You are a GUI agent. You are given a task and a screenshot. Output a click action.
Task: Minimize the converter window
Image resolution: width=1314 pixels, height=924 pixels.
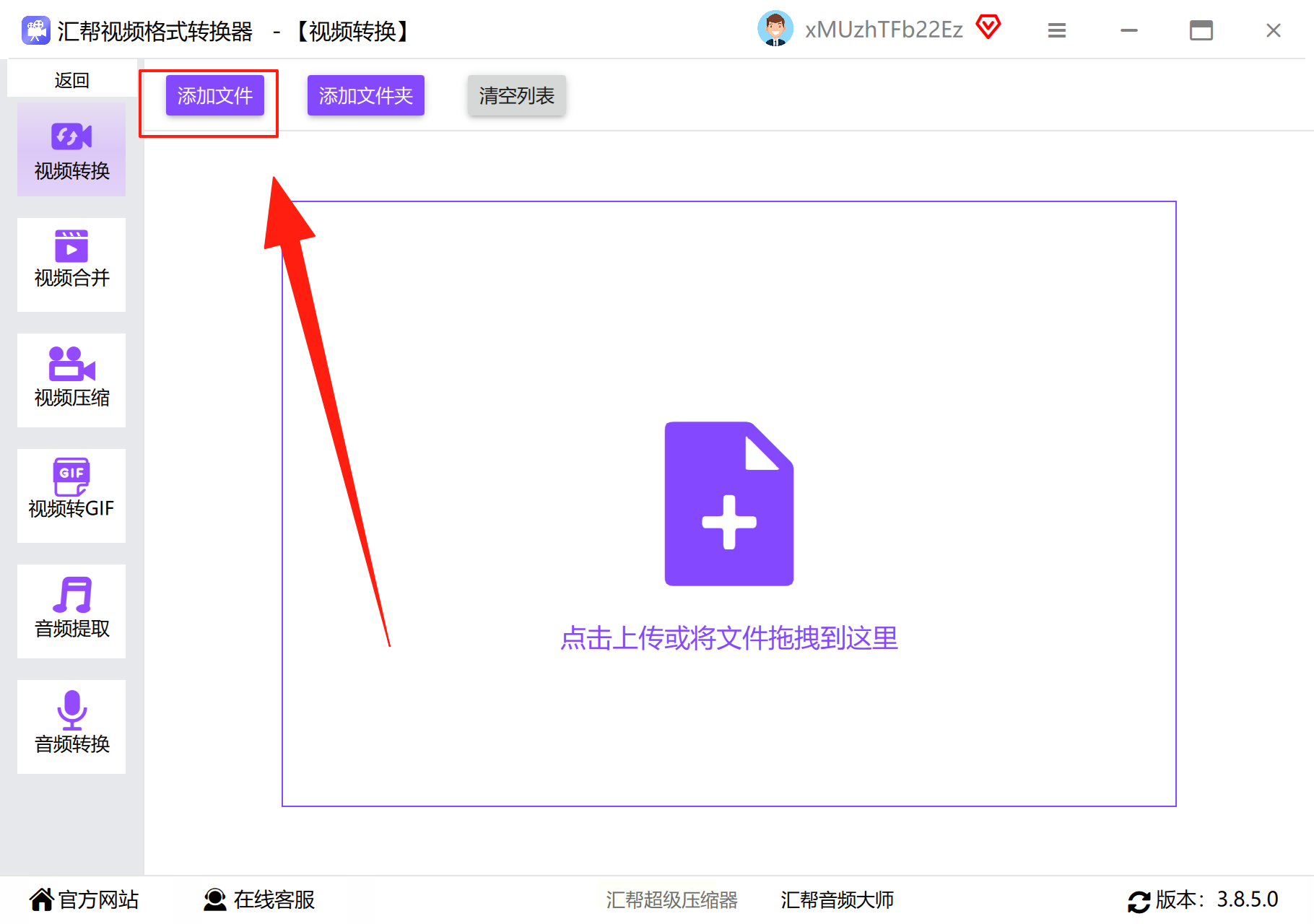[1129, 30]
